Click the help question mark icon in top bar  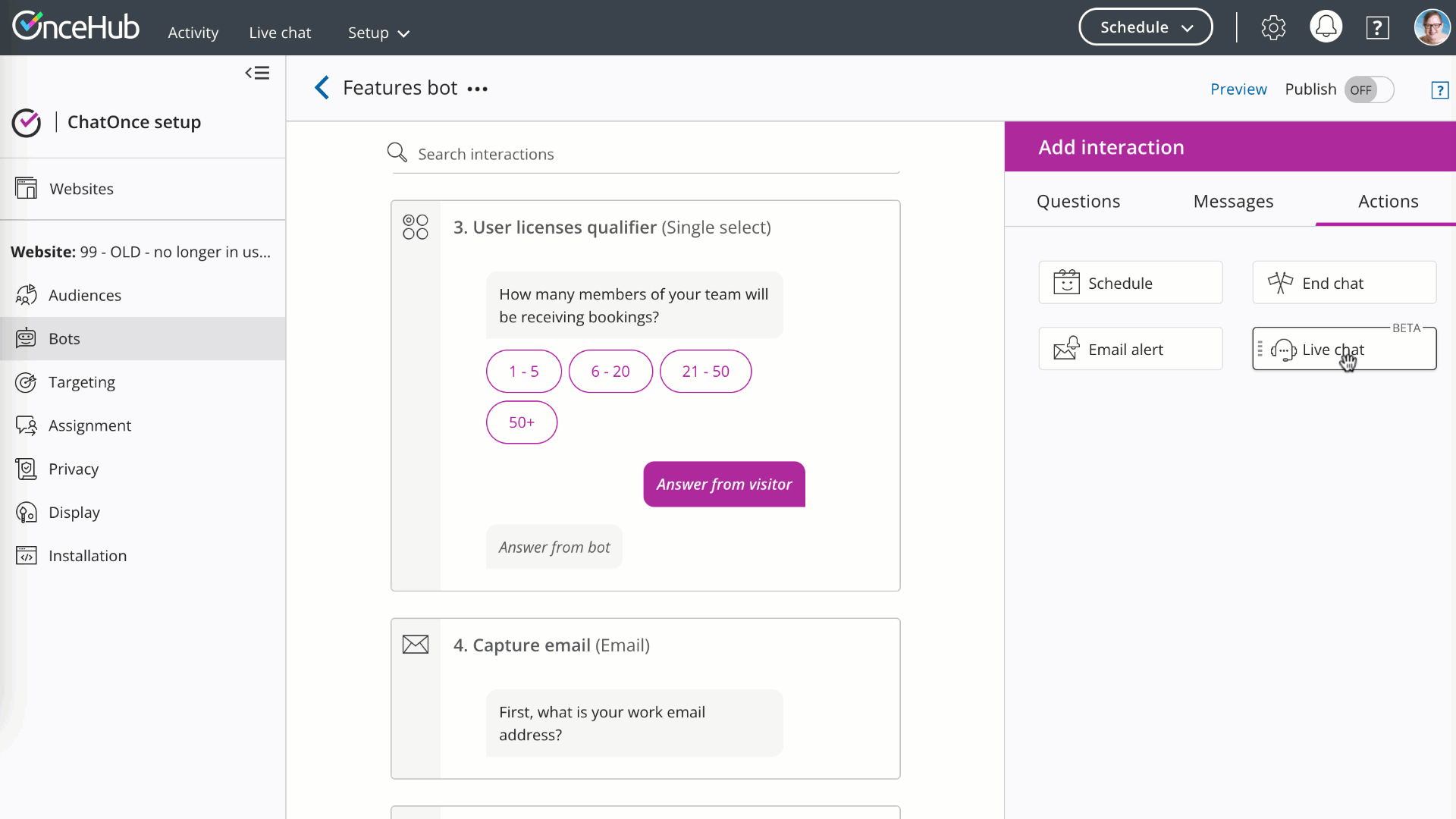click(1377, 28)
